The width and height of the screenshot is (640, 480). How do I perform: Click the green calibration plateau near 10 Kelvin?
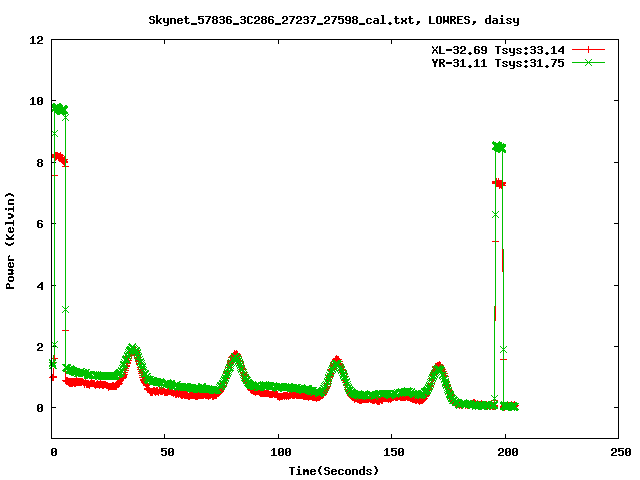coord(60,109)
